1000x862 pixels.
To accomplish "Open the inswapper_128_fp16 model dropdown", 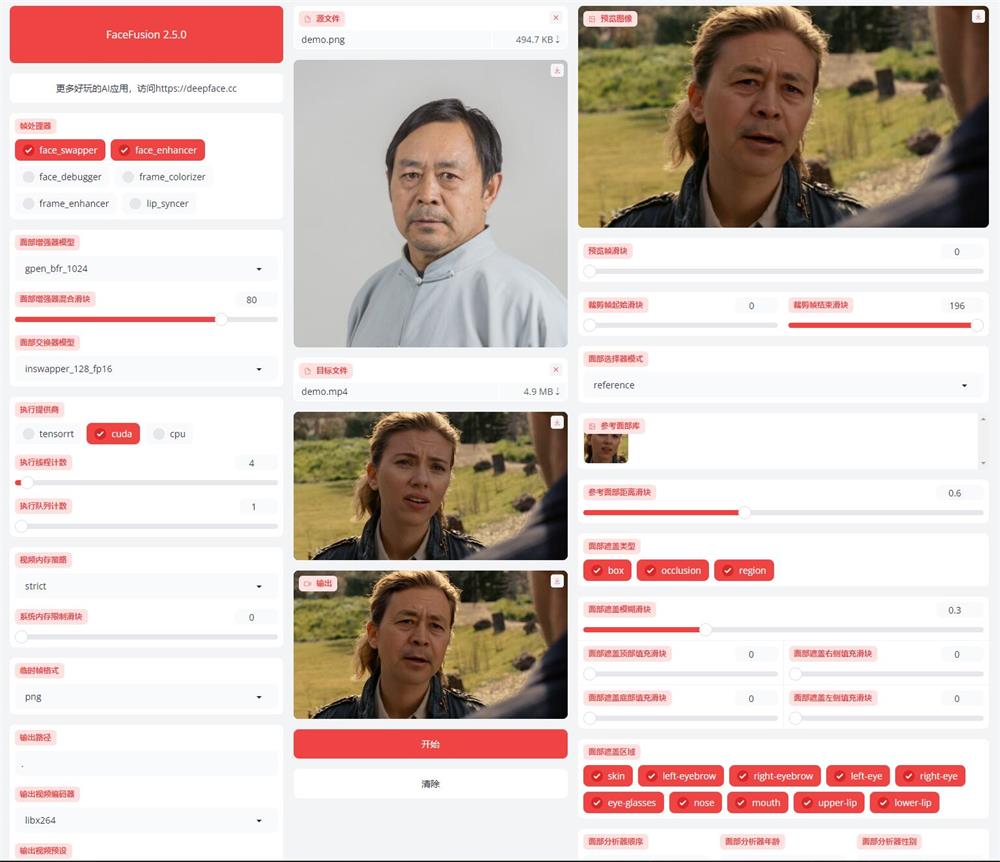I will pyautogui.click(x=146, y=369).
